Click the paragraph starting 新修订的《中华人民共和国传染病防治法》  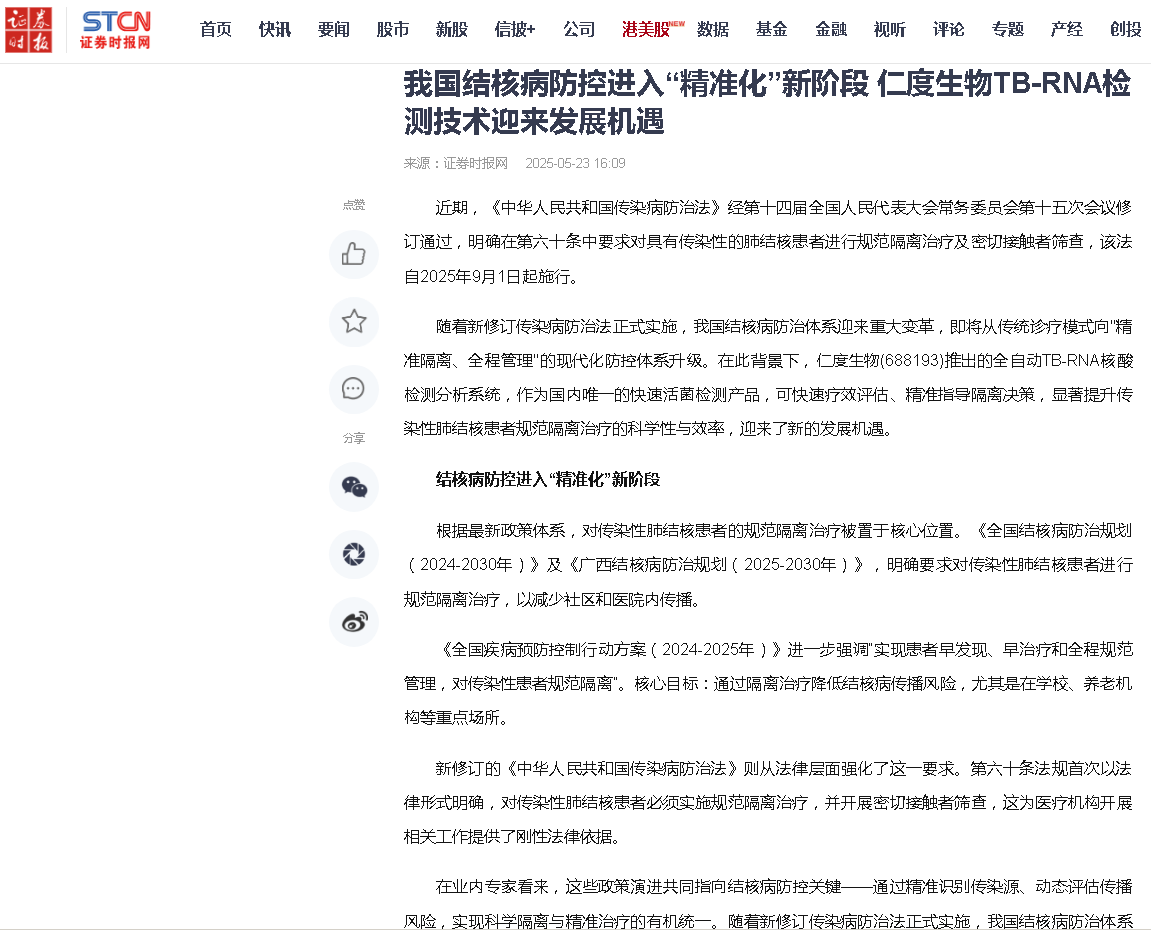pos(768,803)
